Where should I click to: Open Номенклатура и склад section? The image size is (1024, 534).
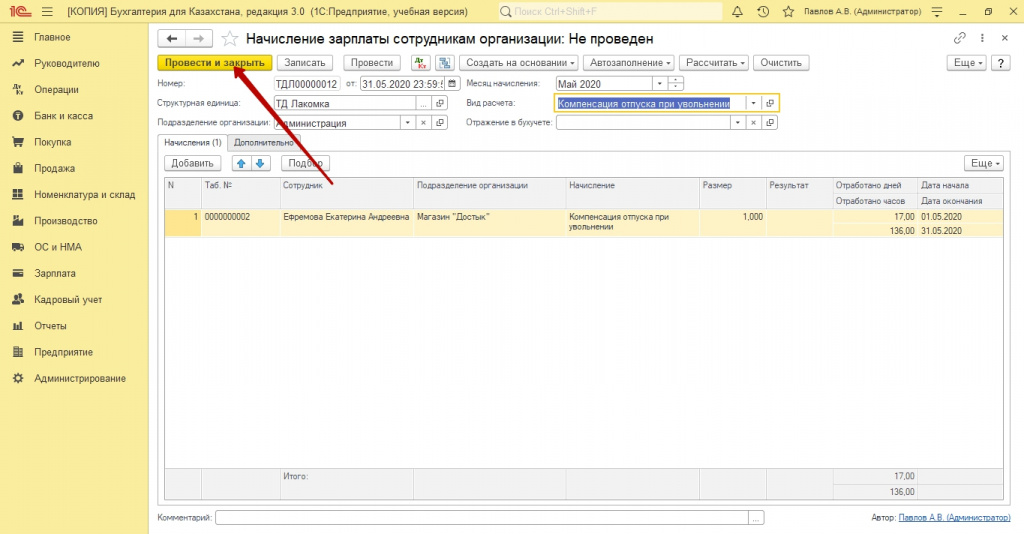point(84,195)
